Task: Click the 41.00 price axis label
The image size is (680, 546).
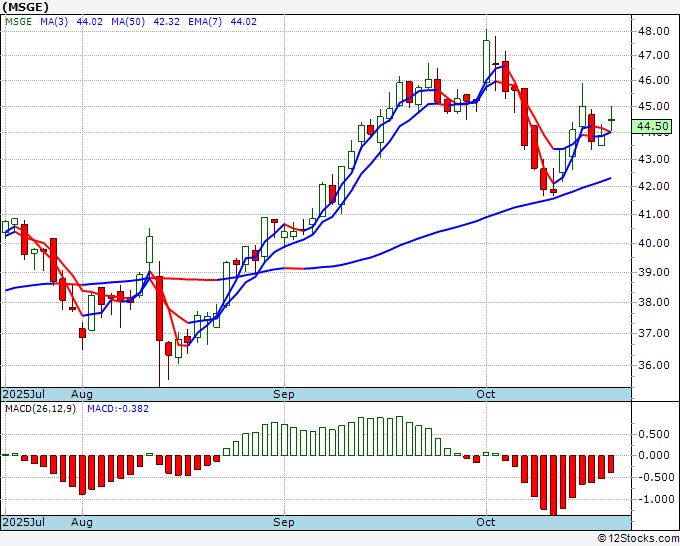Action: coord(654,214)
